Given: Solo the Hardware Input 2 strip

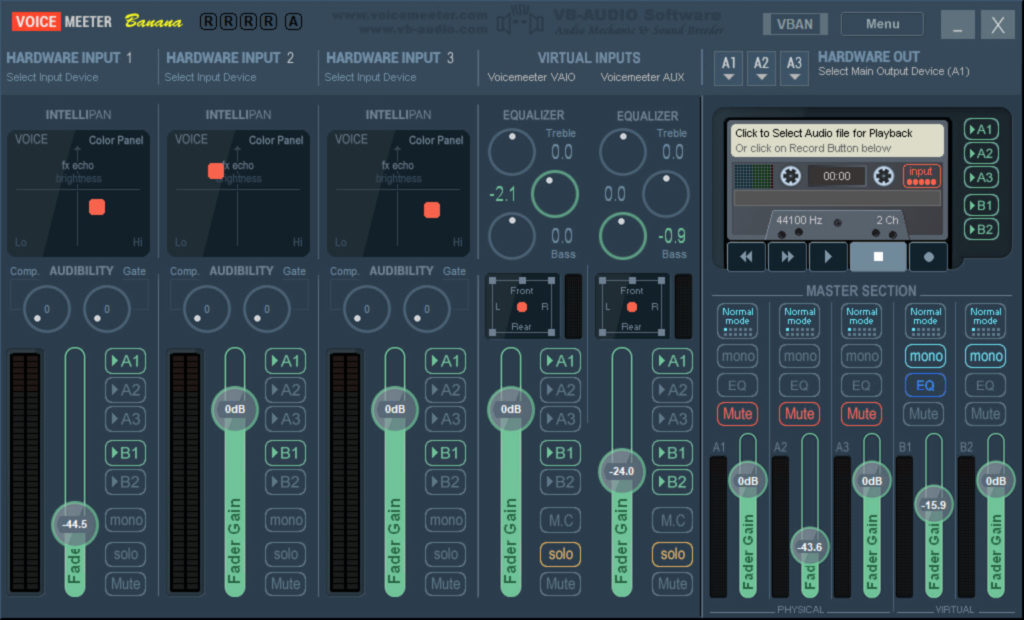Looking at the screenshot, I should (x=285, y=554).
